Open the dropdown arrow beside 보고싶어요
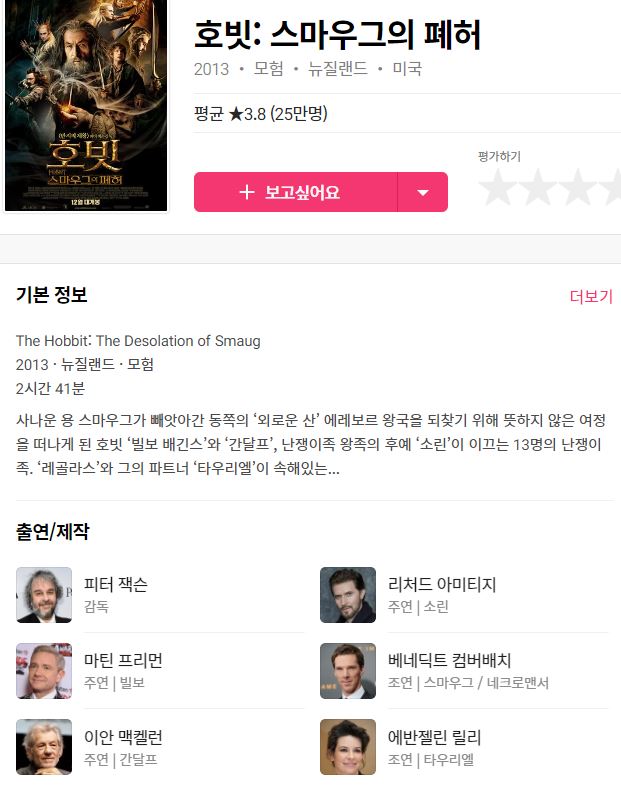This screenshot has height=798, width=621. pyautogui.click(x=422, y=192)
